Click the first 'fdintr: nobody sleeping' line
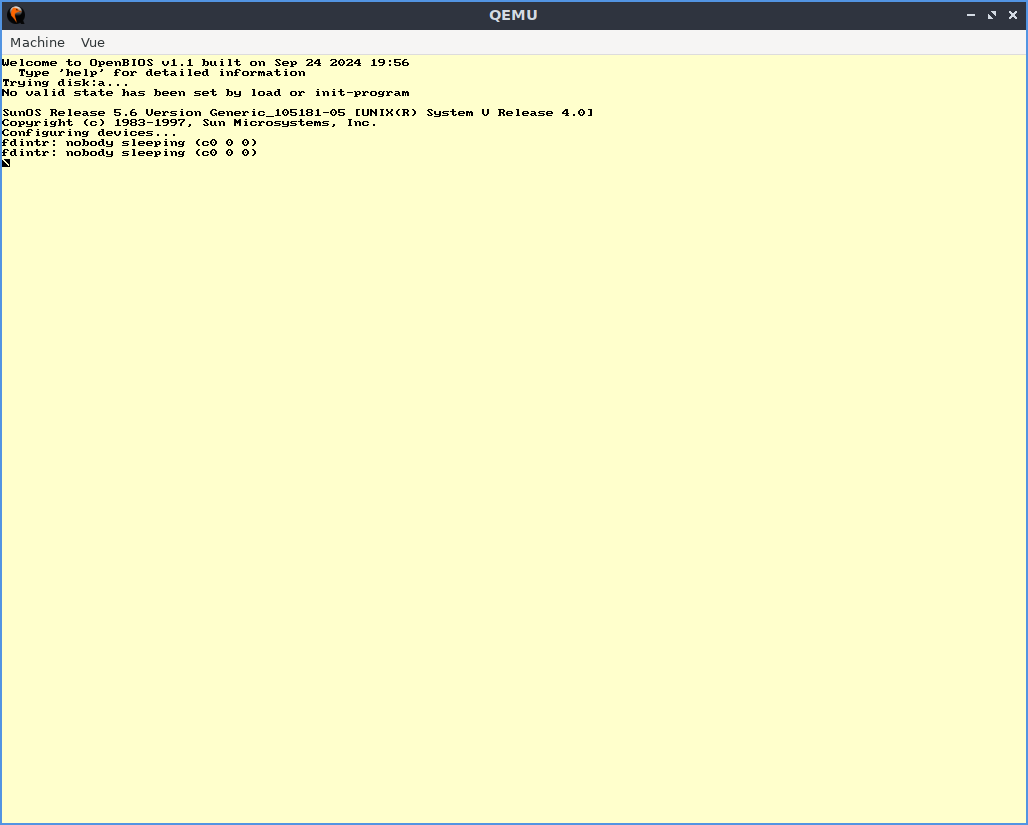This screenshot has height=825, width=1028. pos(130,143)
